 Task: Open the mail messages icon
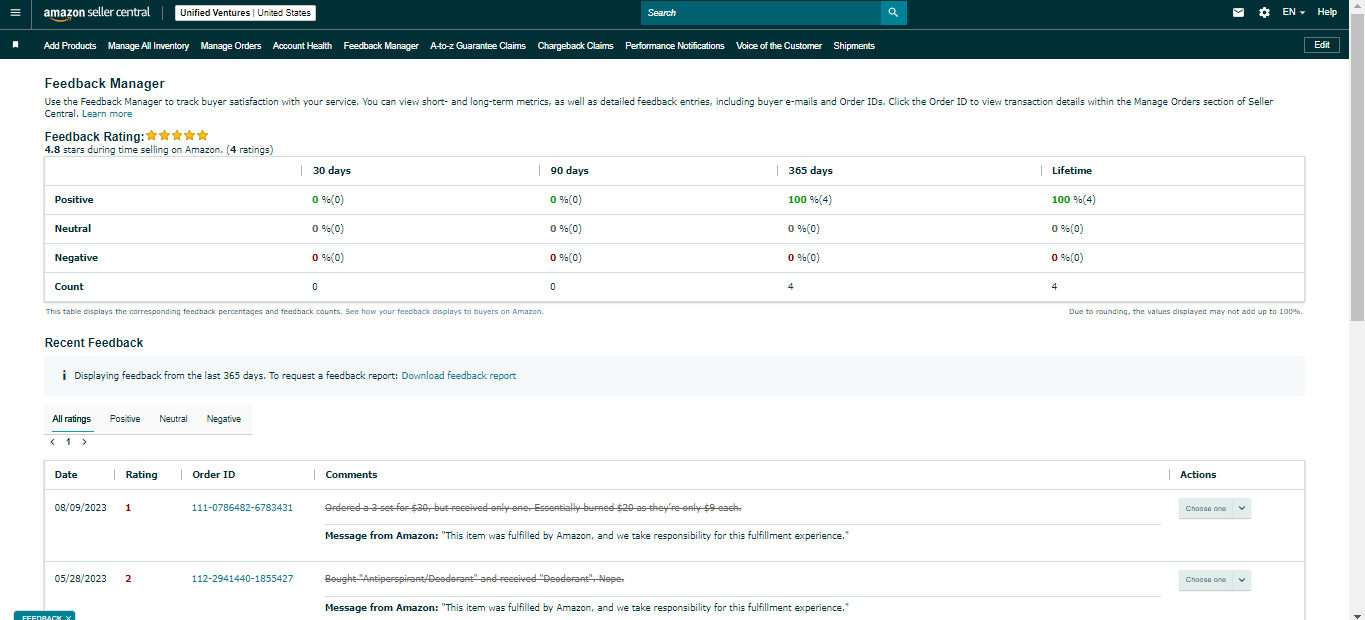[1239, 13]
